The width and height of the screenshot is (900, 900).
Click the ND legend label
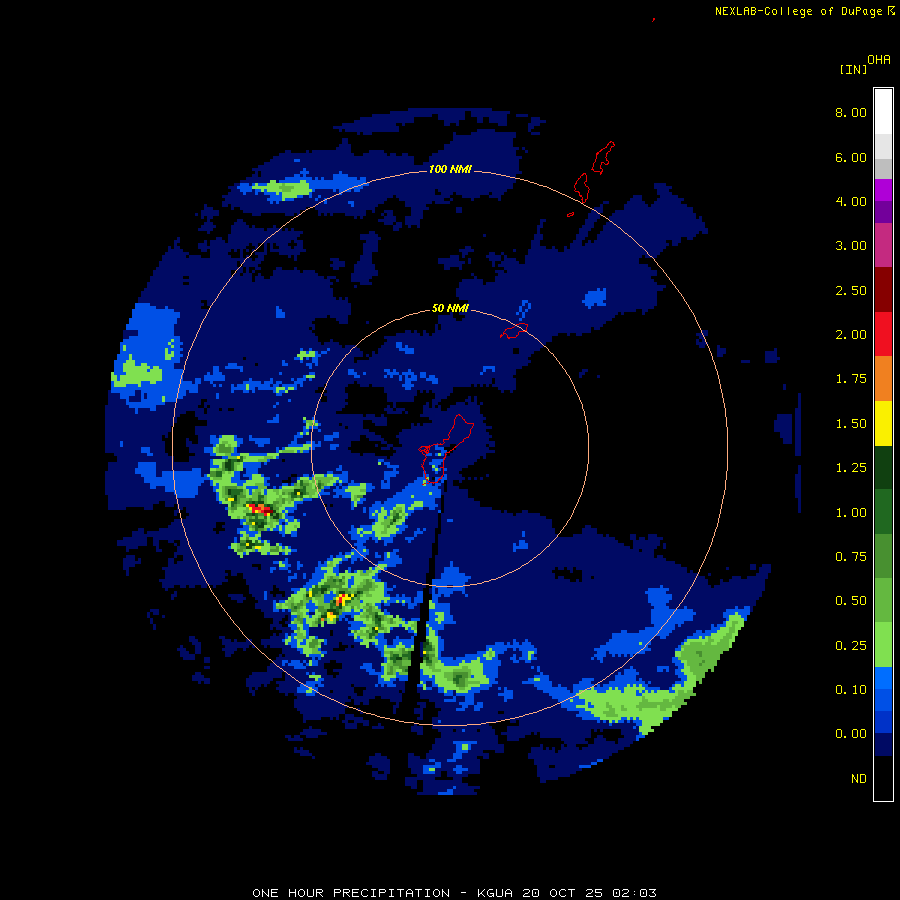pos(859,779)
